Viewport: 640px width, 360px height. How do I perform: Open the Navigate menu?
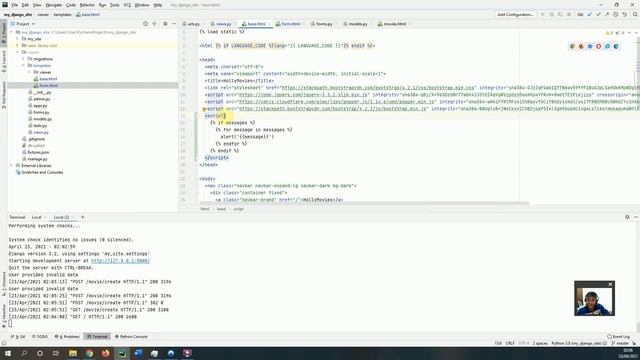[x=53, y=5]
